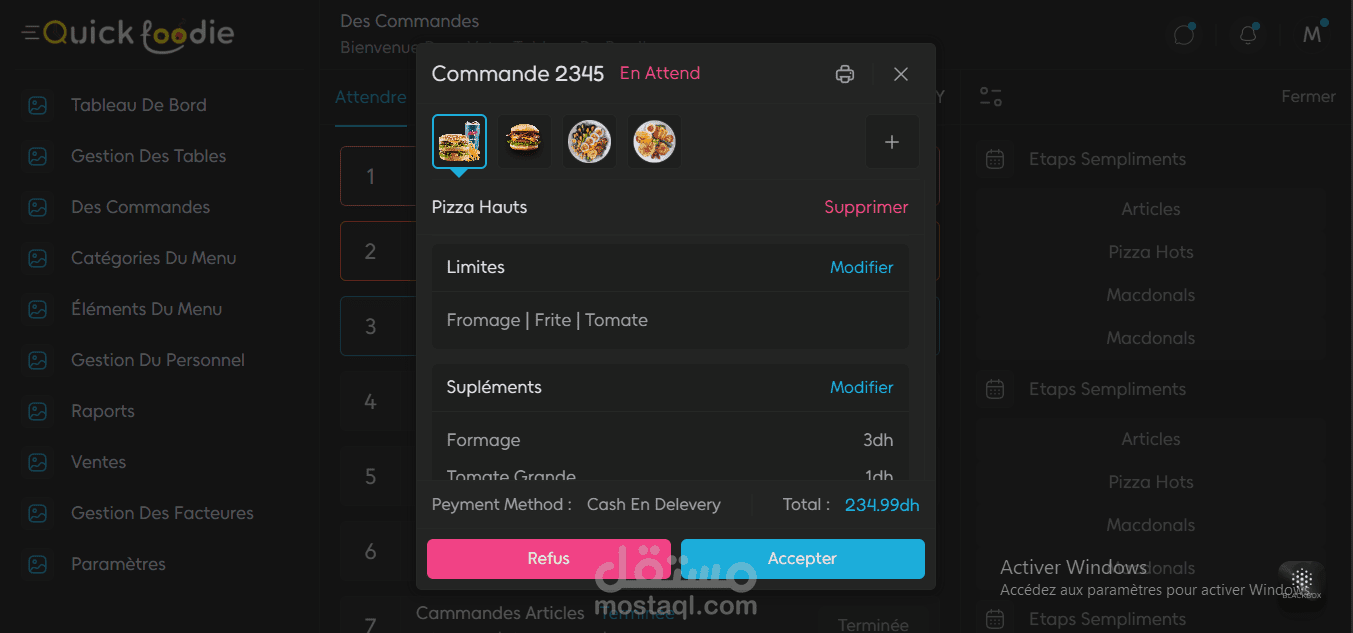Open Paramètres in the sidebar
This screenshot has width=1353, height=633.
point(118,564)
